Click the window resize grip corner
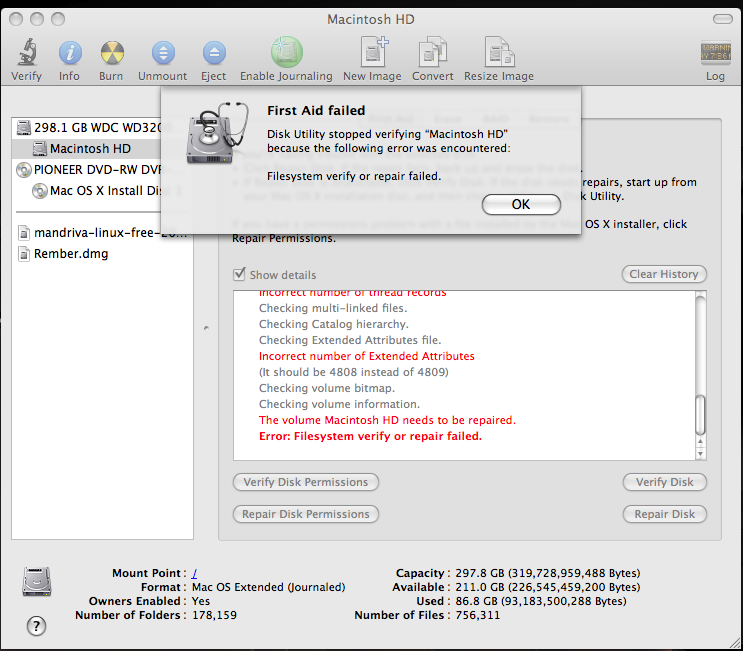The image size is (743, 651). (735, 643)
